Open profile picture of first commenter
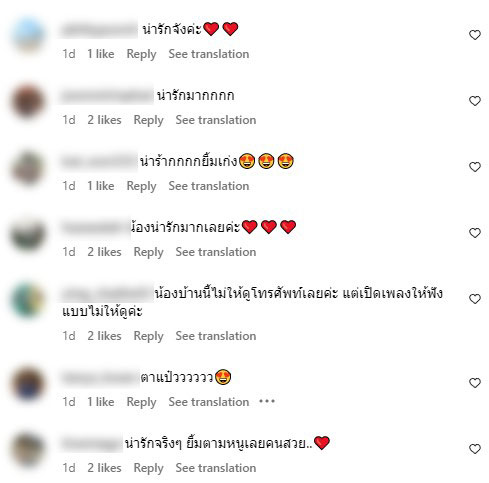The height and width of the screenshot is (483, 489). tap(28, 35)
